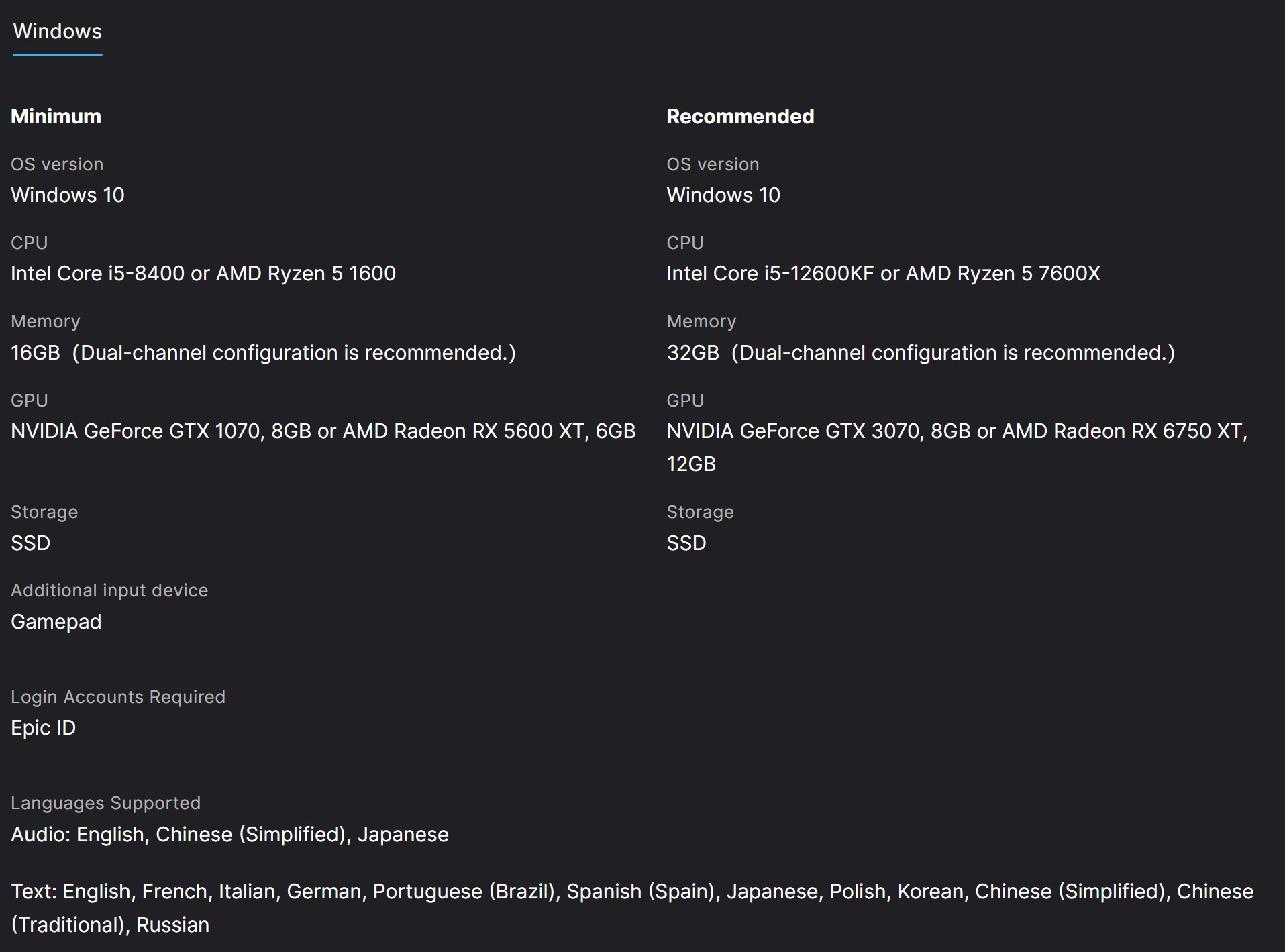Click the Minimum requirements heading

coord(56,117)
